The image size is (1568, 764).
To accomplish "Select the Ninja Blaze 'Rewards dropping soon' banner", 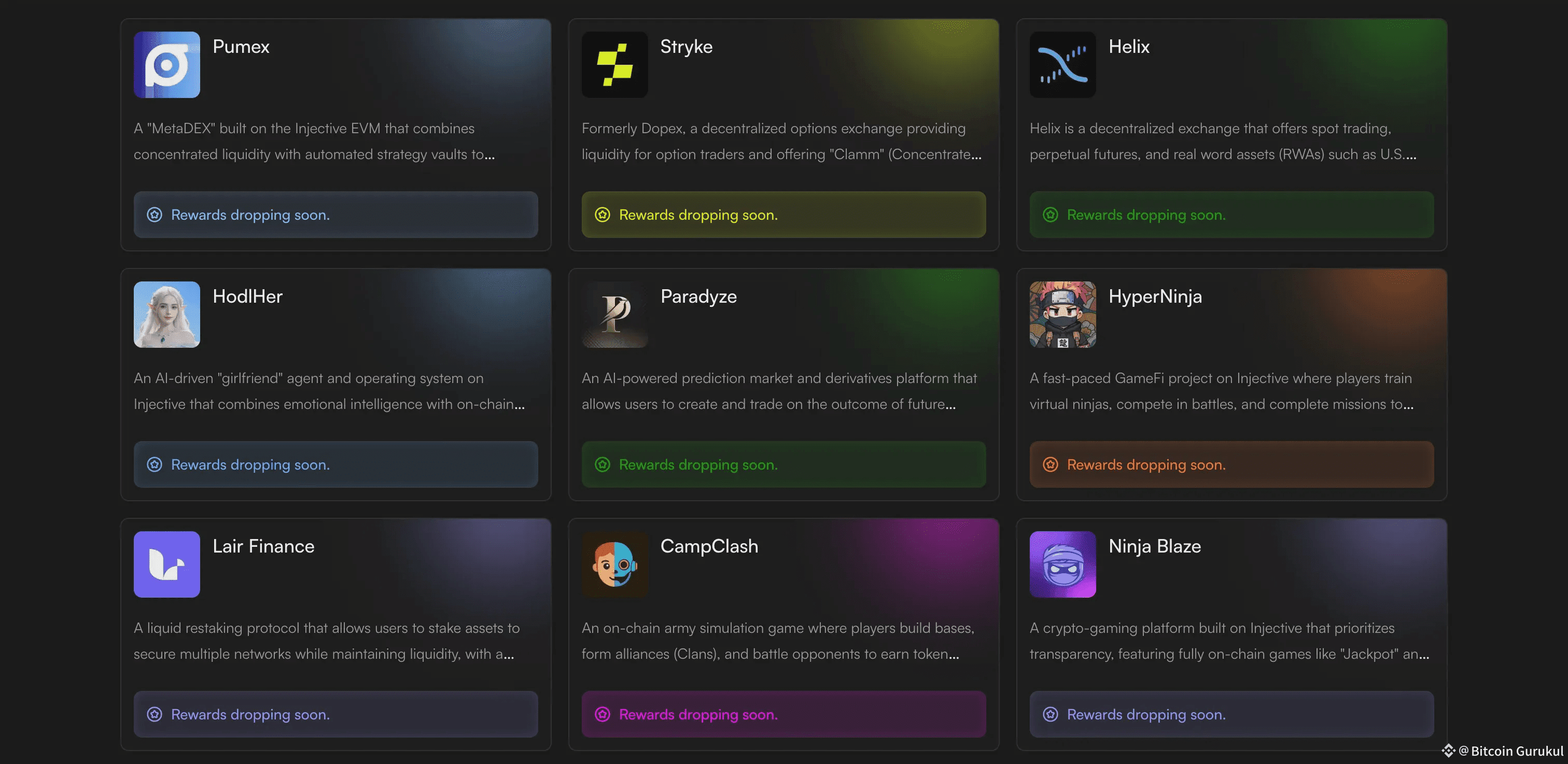I will pyautogui.click(x=1231, y=714).
